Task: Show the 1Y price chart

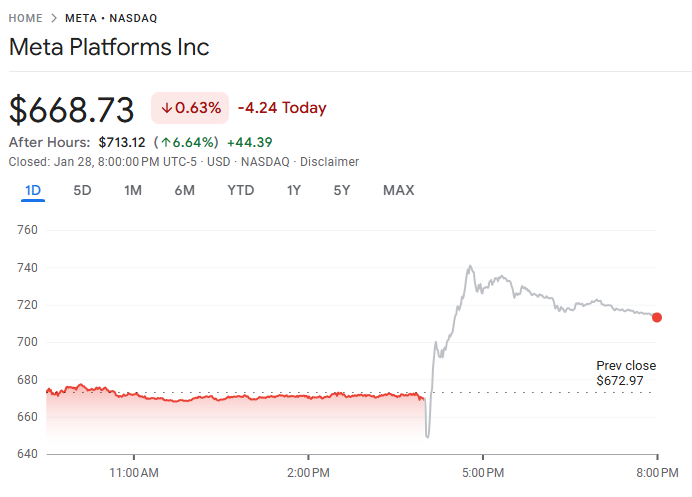Action: 294,190
